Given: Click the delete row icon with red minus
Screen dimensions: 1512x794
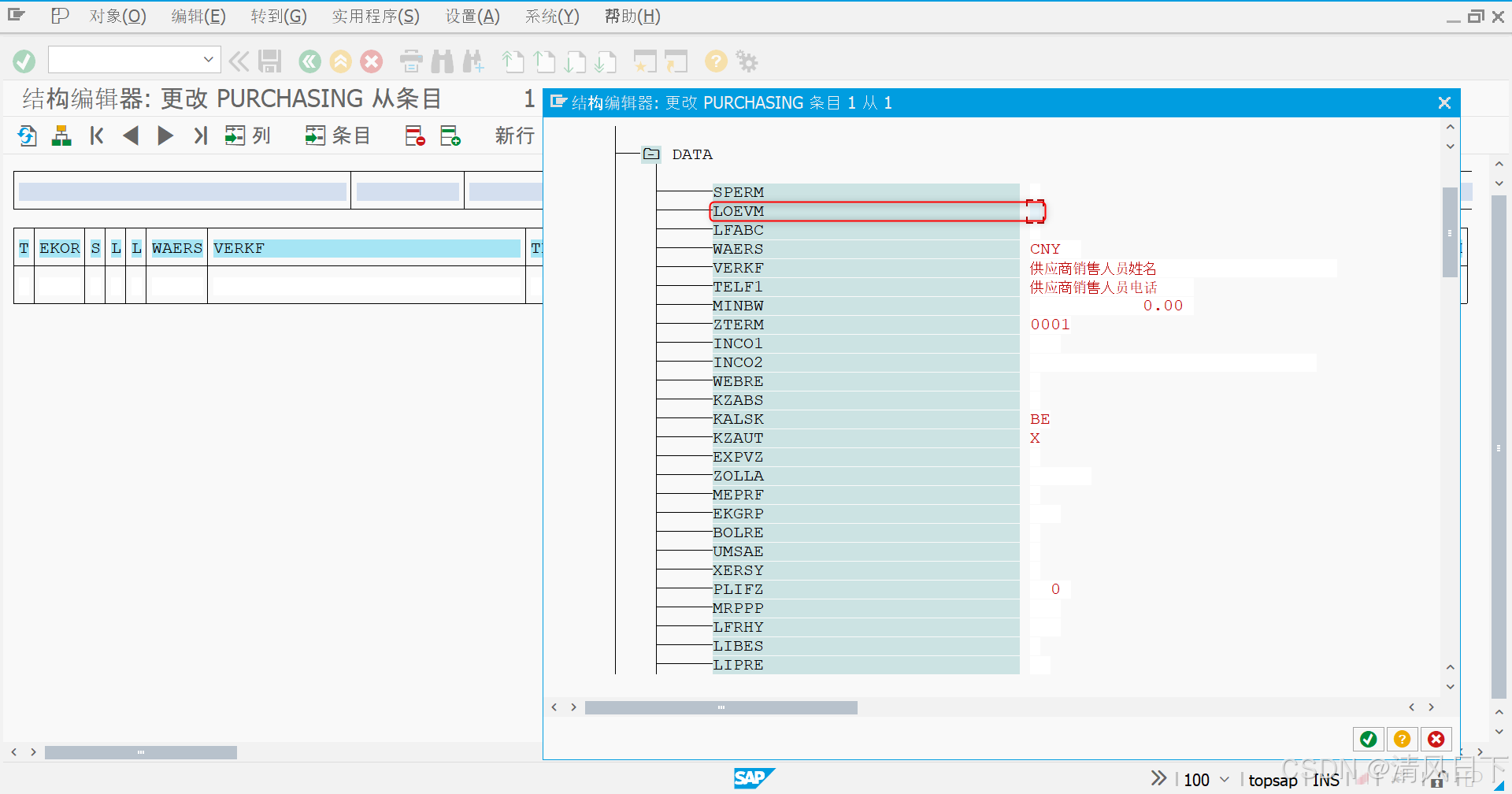Looking at the screenshot, I should 415,135.
